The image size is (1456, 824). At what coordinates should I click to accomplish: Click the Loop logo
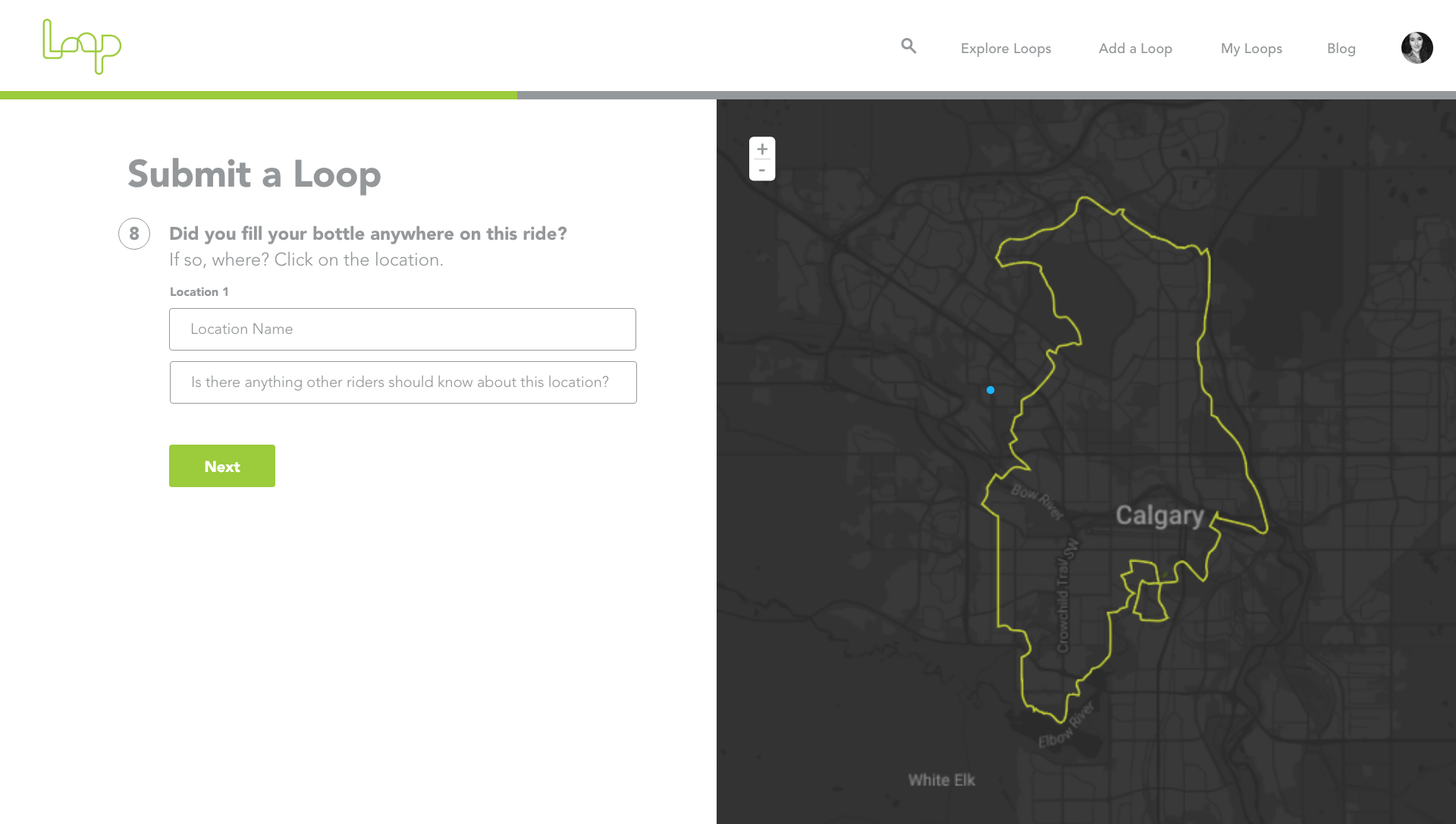coord(82,46)
